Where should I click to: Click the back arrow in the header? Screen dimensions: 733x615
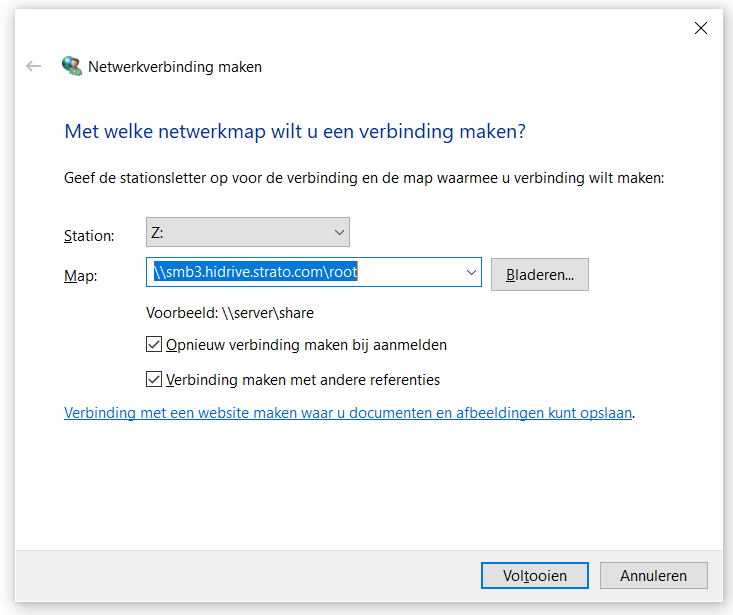[34, 67]
